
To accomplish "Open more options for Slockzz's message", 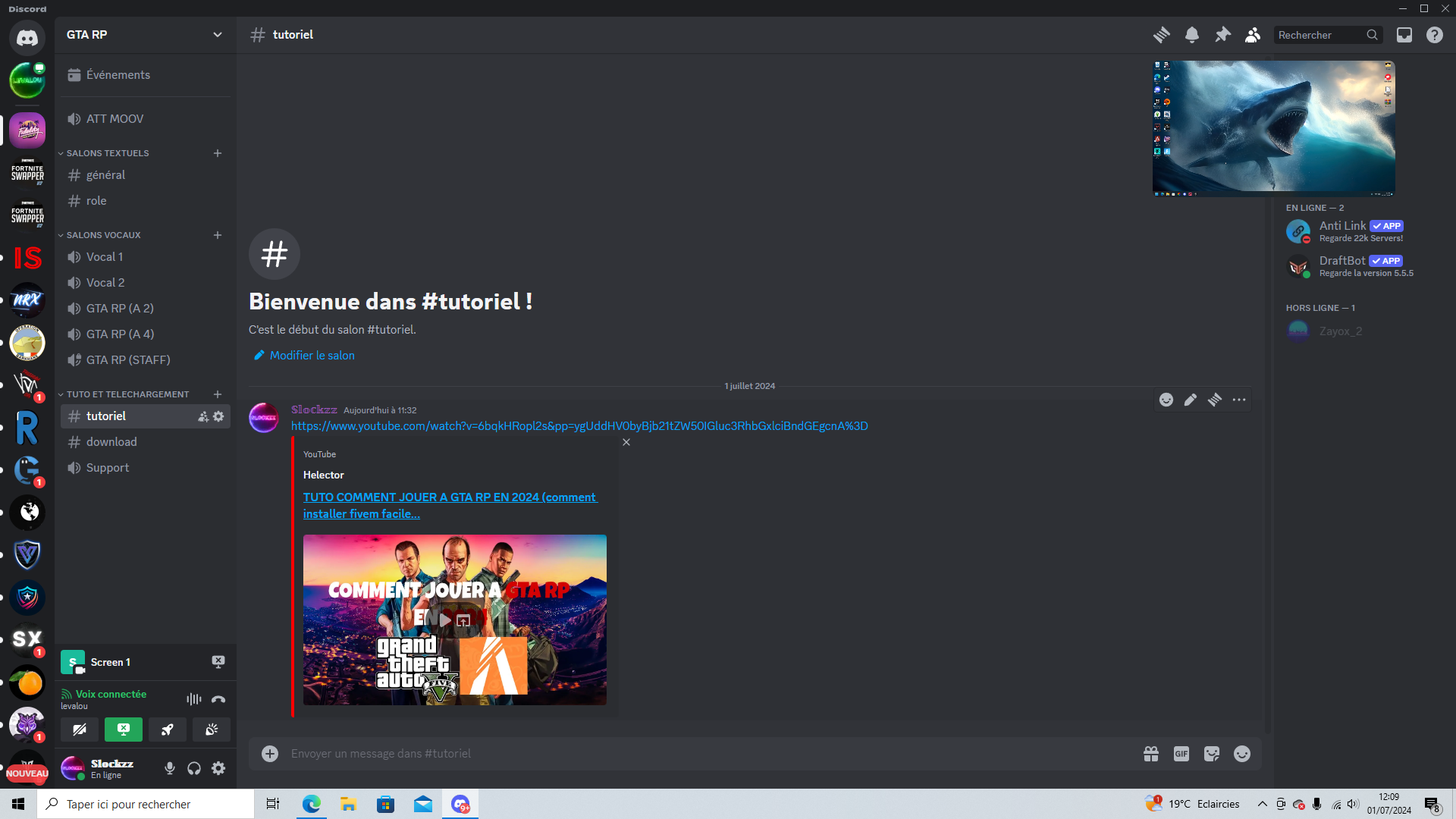I will pos(1239,400).
